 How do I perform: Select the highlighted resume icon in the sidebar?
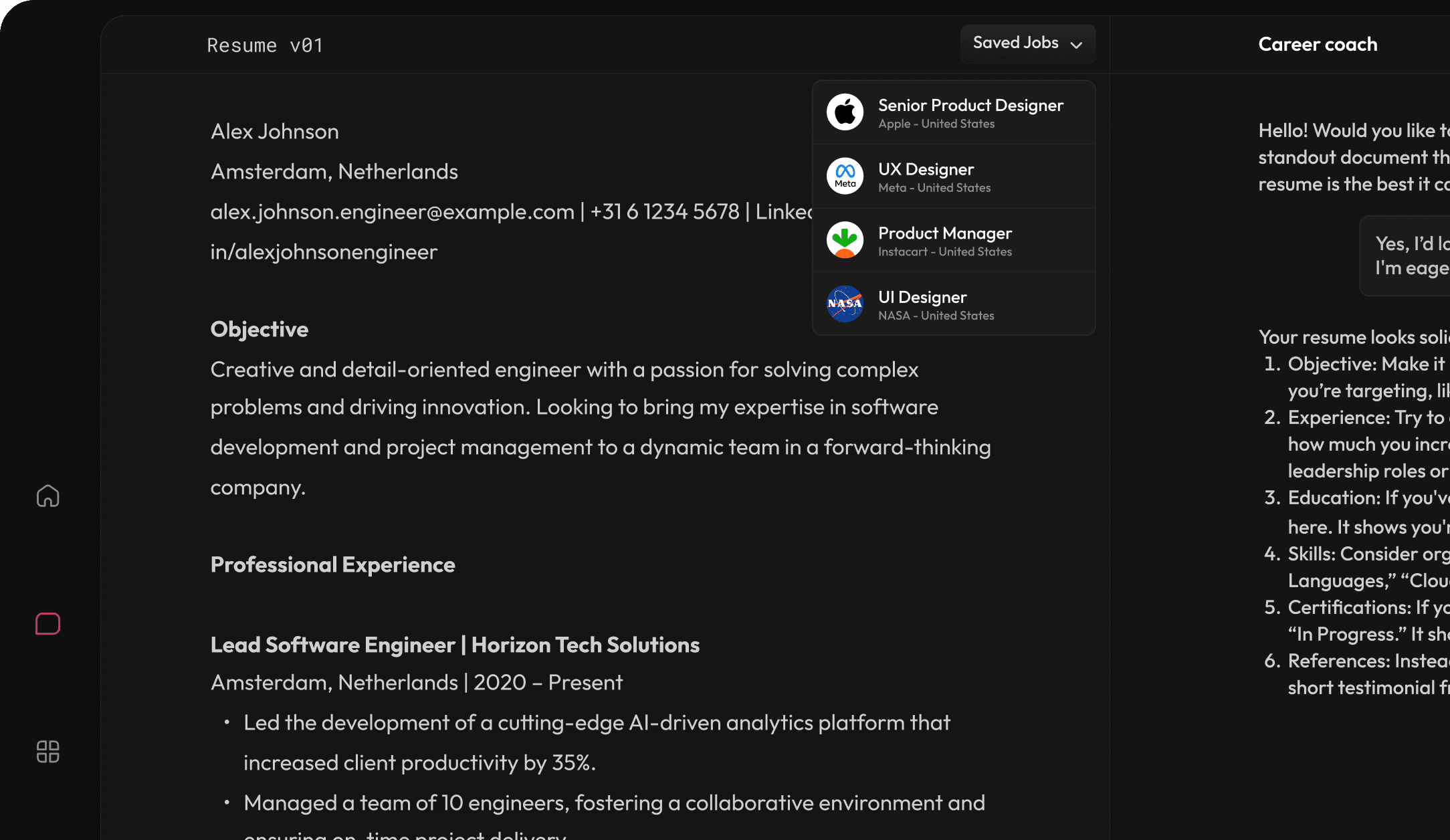pos(47,623)
